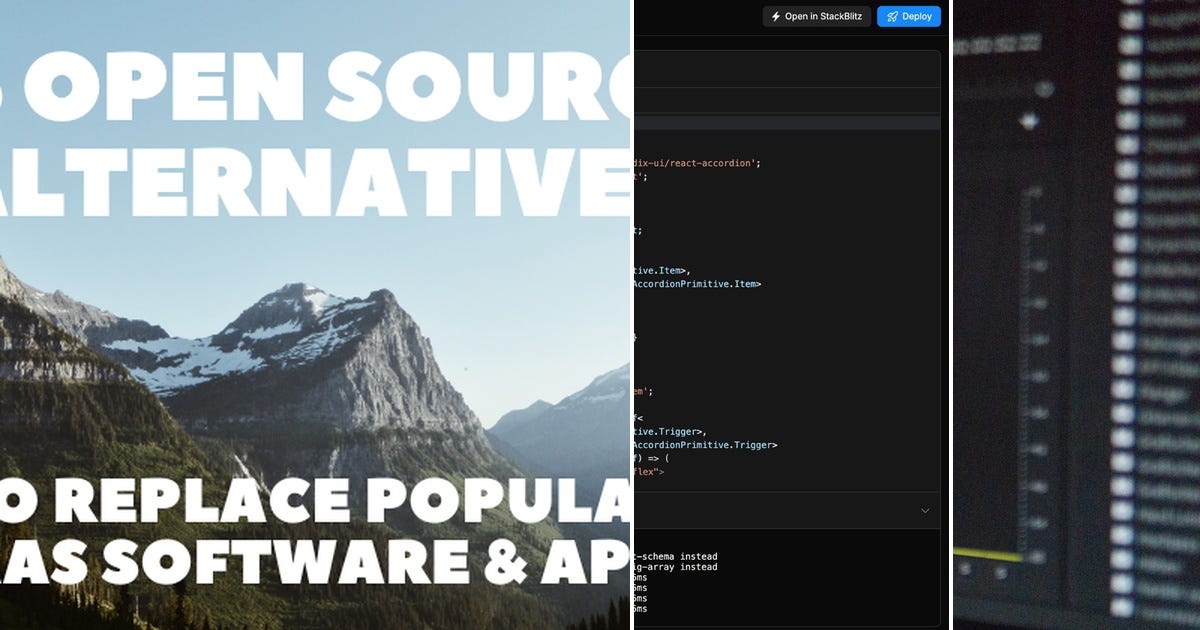Click the terminal screen photo on the right

click(1075, 315)
